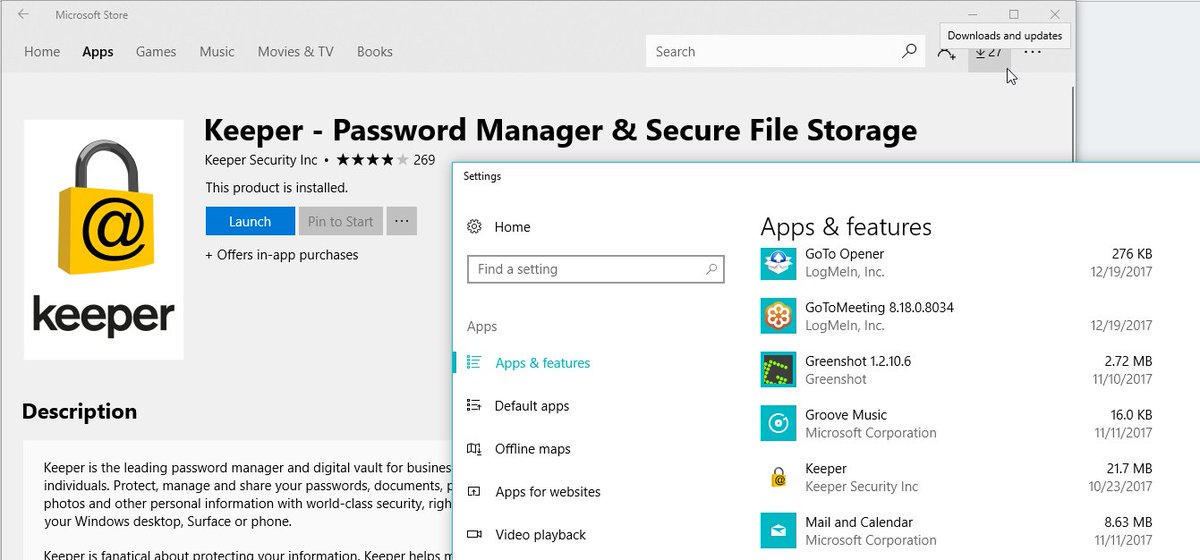
Task: Open the Books tab
Action: 375,52
